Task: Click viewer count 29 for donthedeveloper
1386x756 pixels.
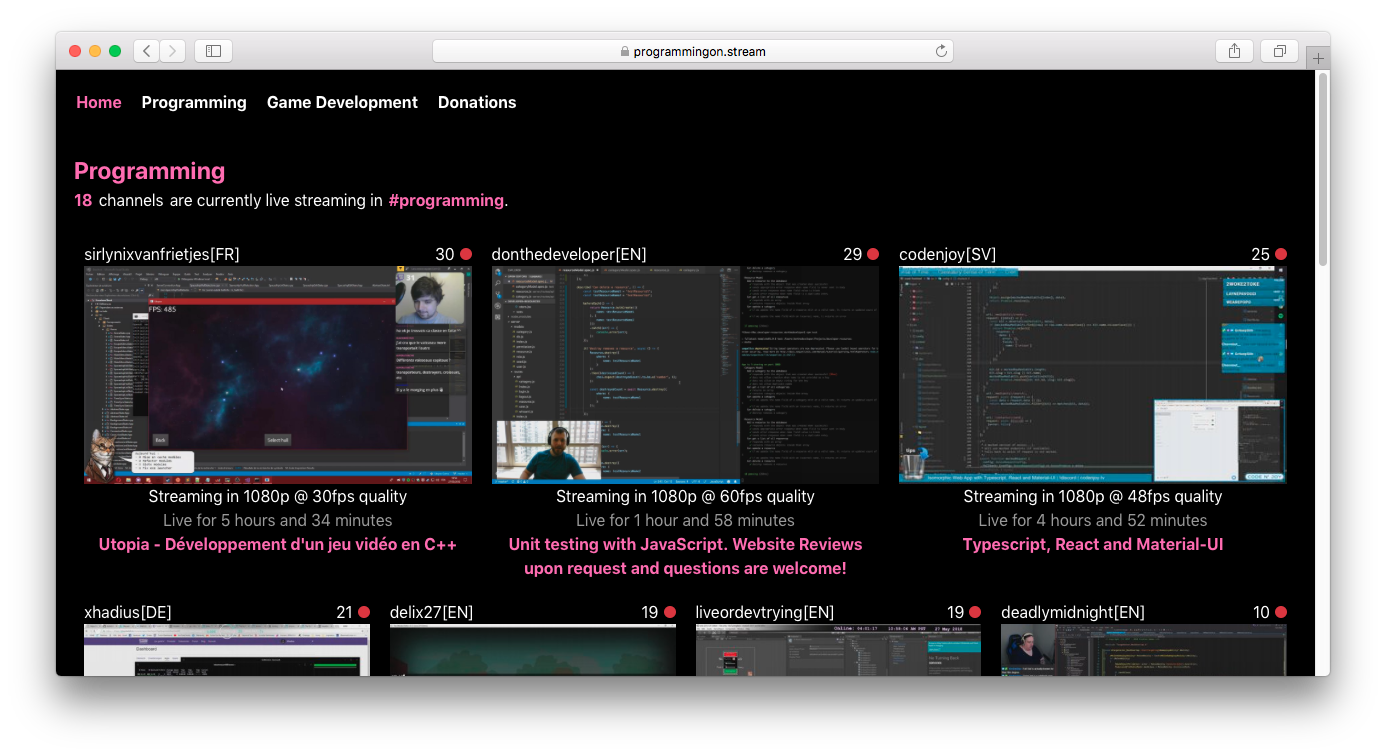Action: click(x=852, y=254)
